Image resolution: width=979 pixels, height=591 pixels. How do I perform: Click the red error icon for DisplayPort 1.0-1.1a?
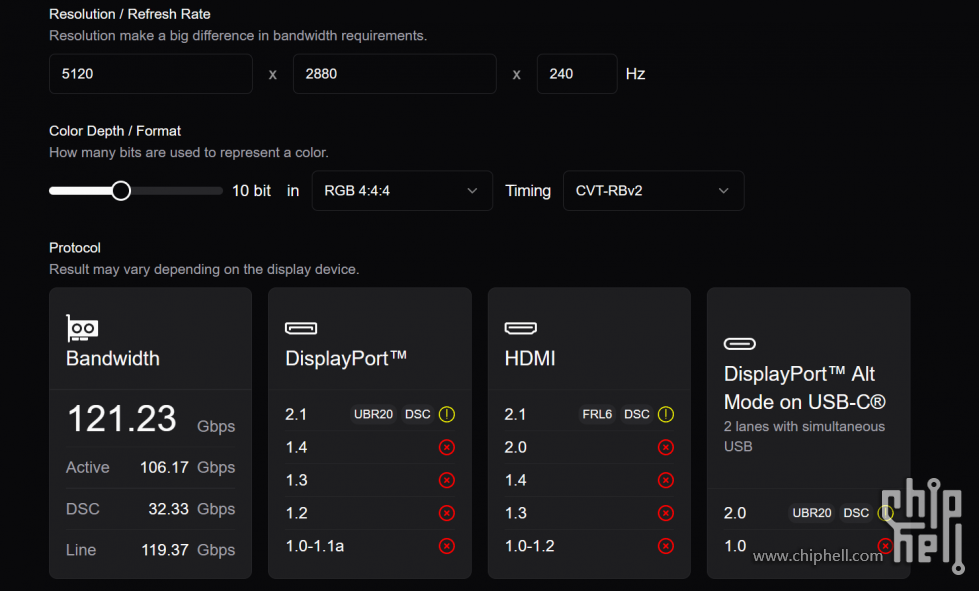[x=446, y=546]
